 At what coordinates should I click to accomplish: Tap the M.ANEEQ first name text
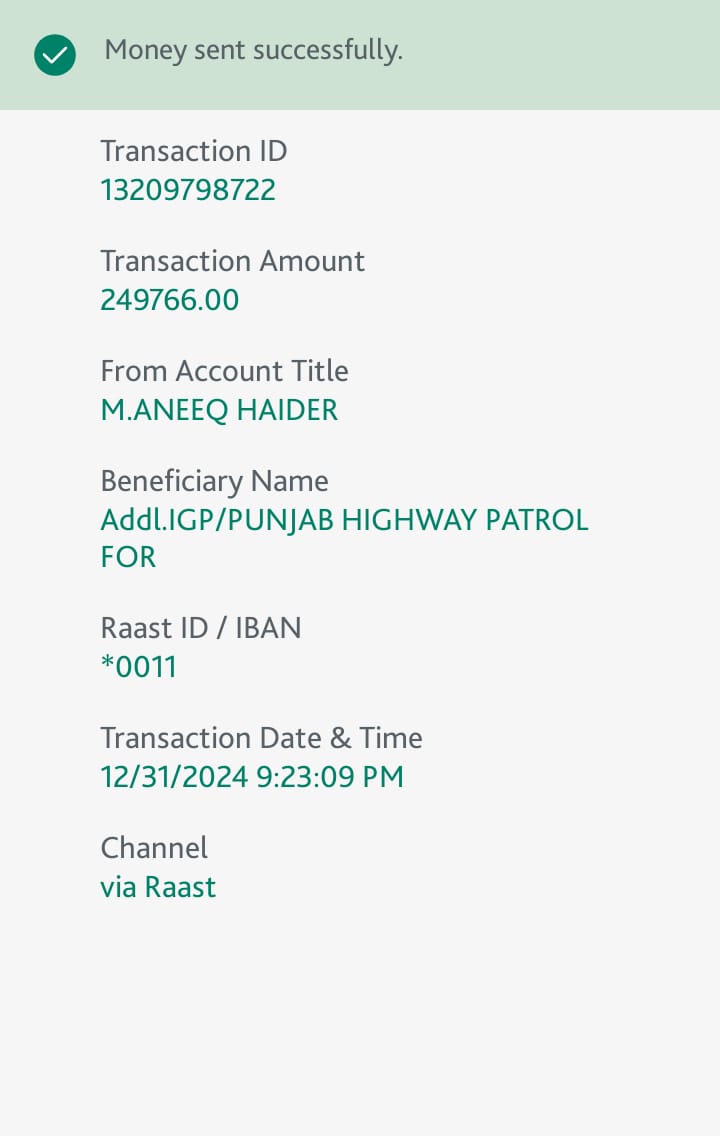[164, 410]
